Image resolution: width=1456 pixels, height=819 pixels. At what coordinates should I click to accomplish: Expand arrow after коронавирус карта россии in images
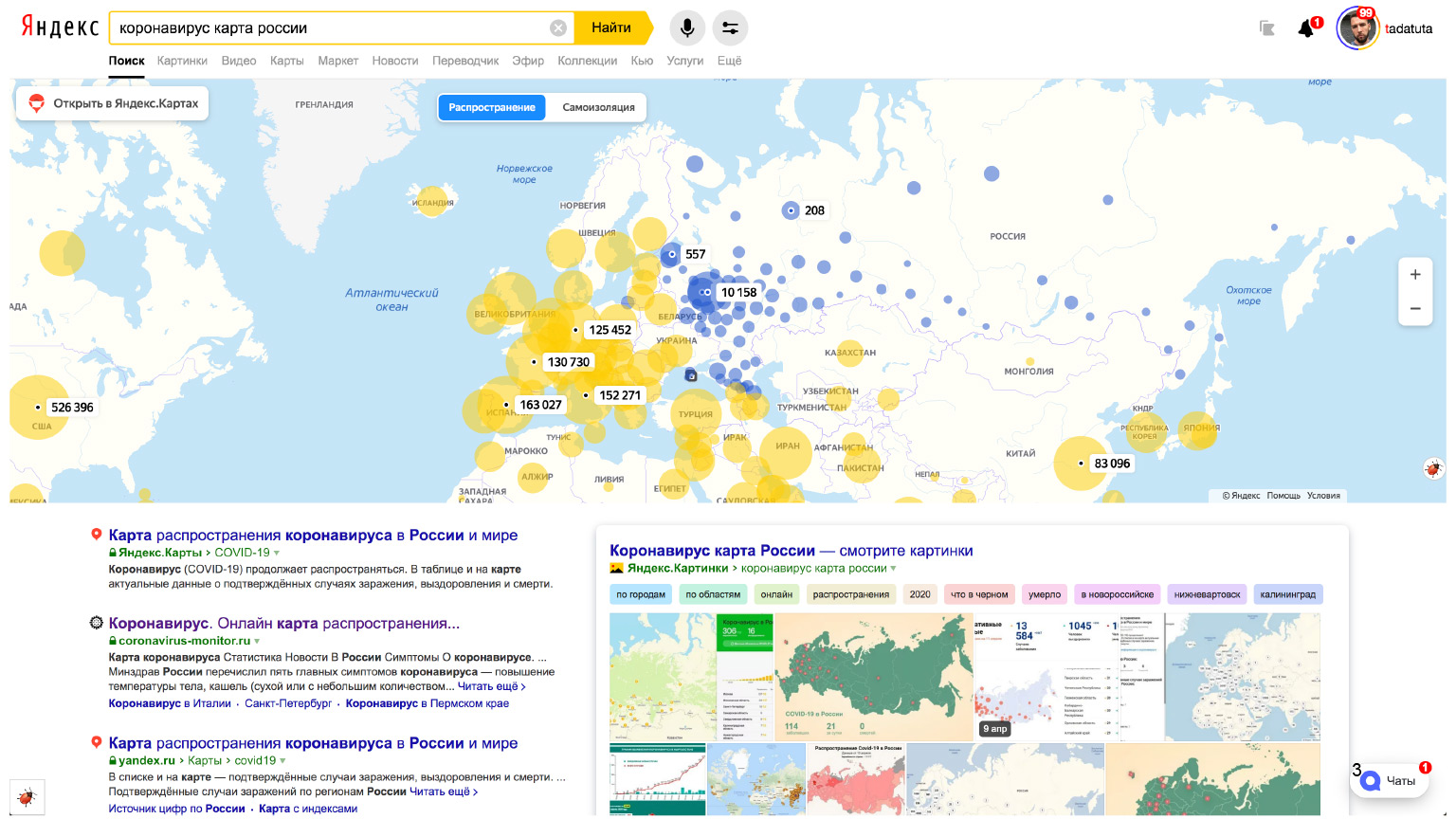894,569
